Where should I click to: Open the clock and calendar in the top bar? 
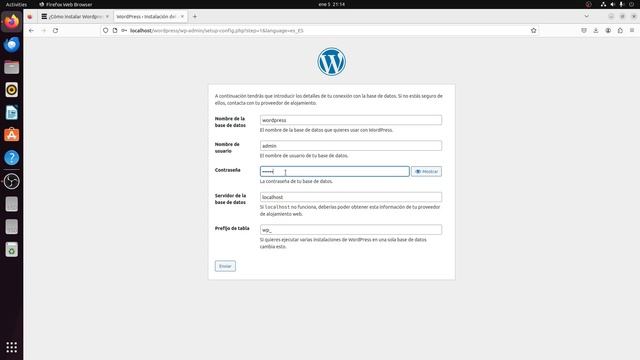(x=331, y=4)
